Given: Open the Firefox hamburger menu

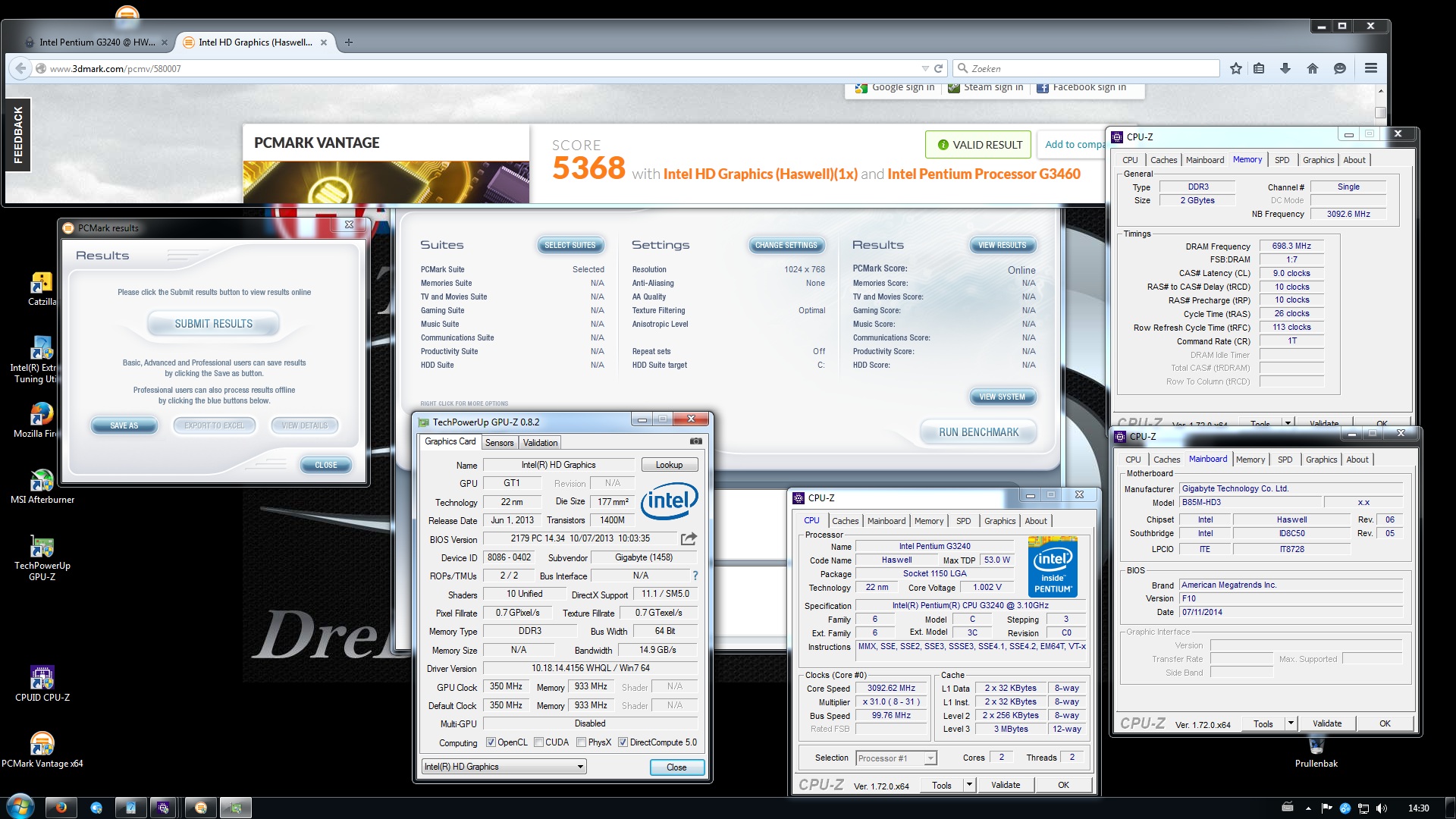Looking at the screenshot, I should coord(1371,68).
